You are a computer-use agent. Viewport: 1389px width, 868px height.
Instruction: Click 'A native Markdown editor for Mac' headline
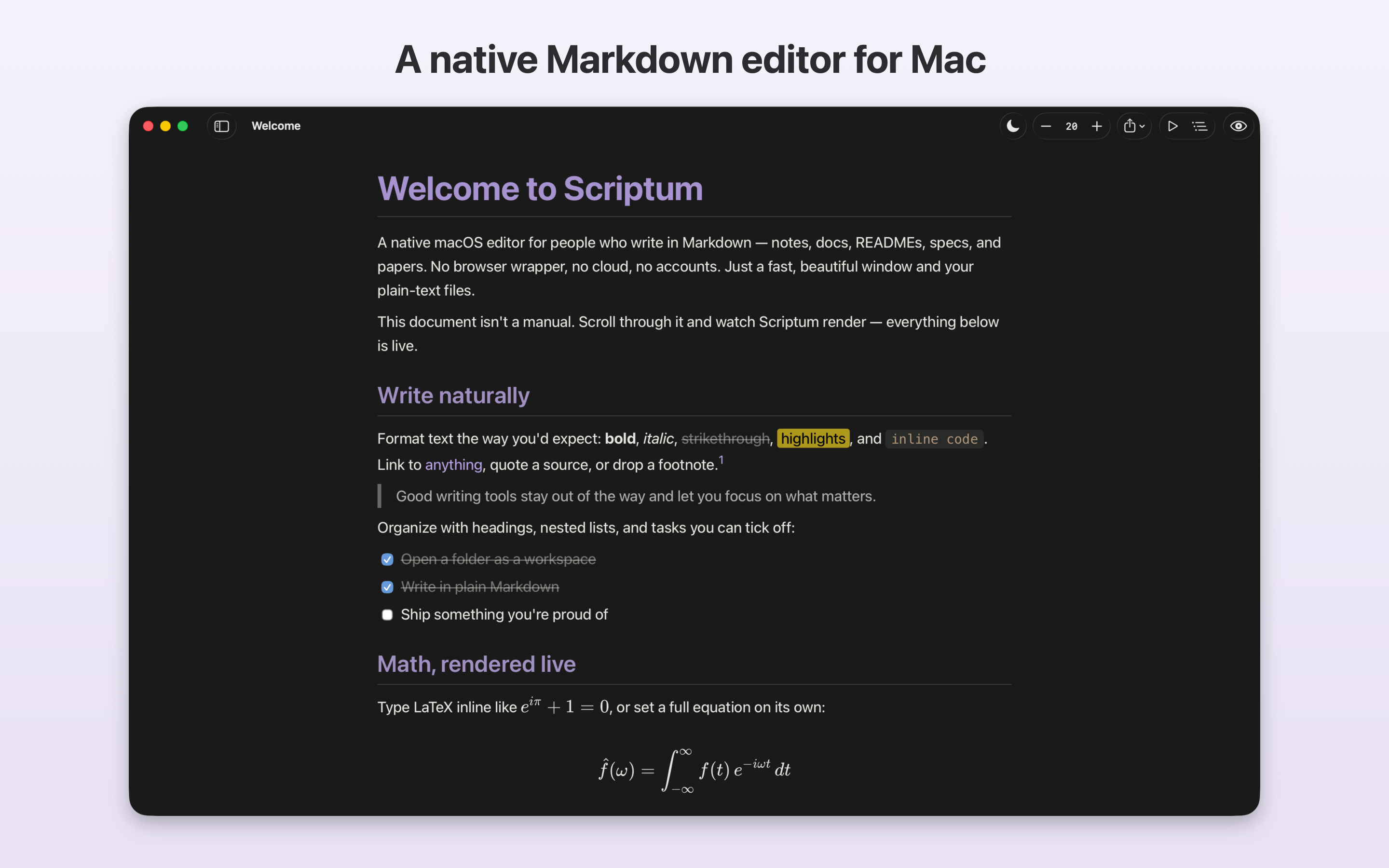coord(691,60)
